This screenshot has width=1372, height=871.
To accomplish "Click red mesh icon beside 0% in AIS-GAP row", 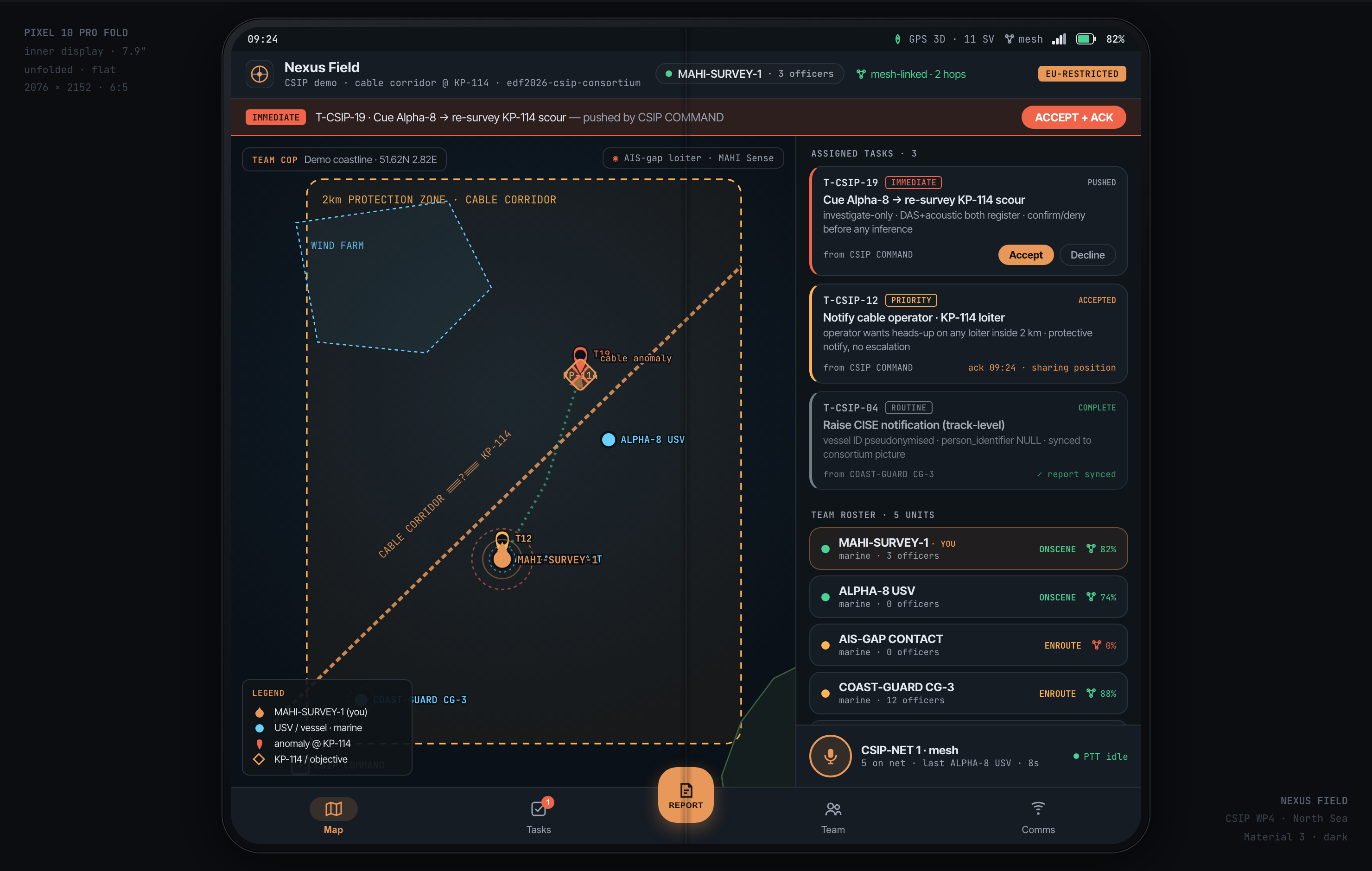I will pyautogui.click(x=1096, y=645).
